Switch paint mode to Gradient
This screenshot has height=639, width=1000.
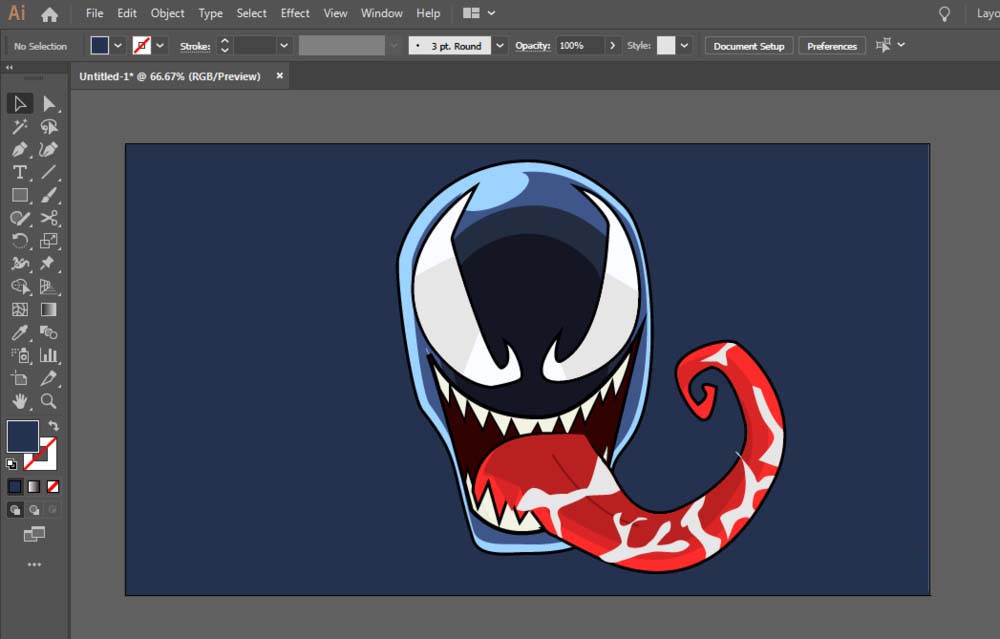click(x=34, y=487)
